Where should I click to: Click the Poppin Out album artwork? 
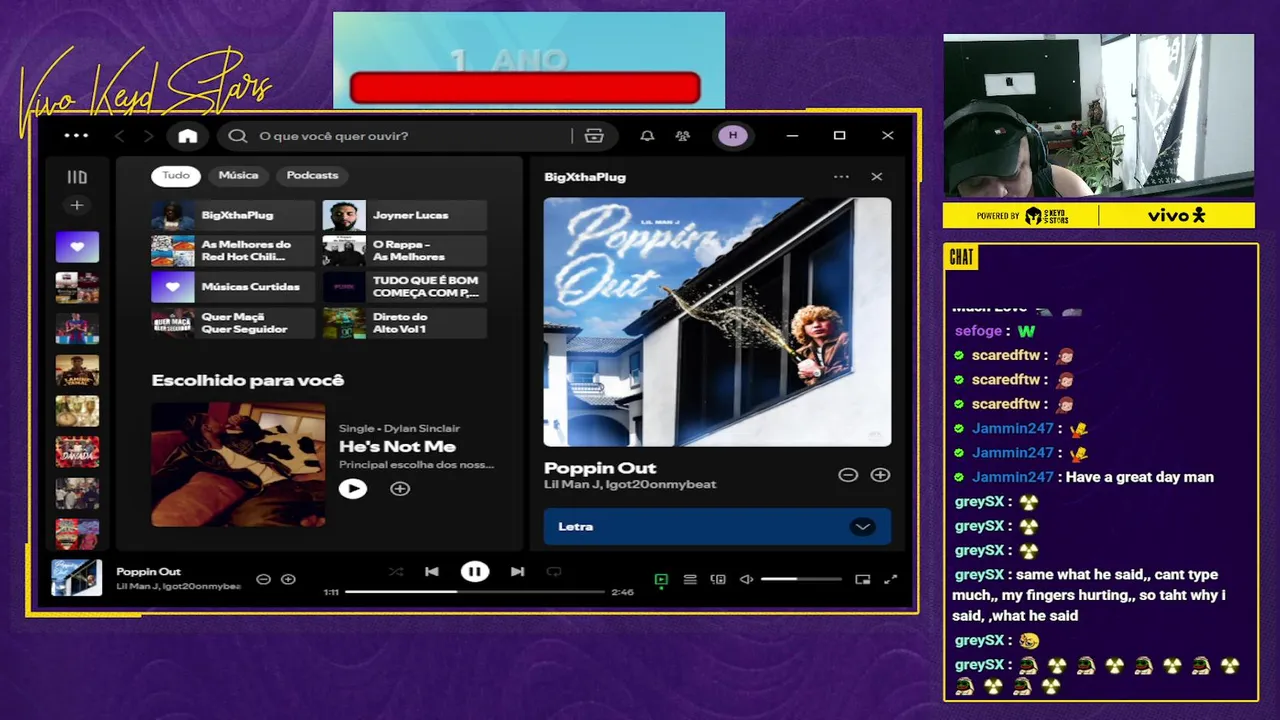[717, 322]
